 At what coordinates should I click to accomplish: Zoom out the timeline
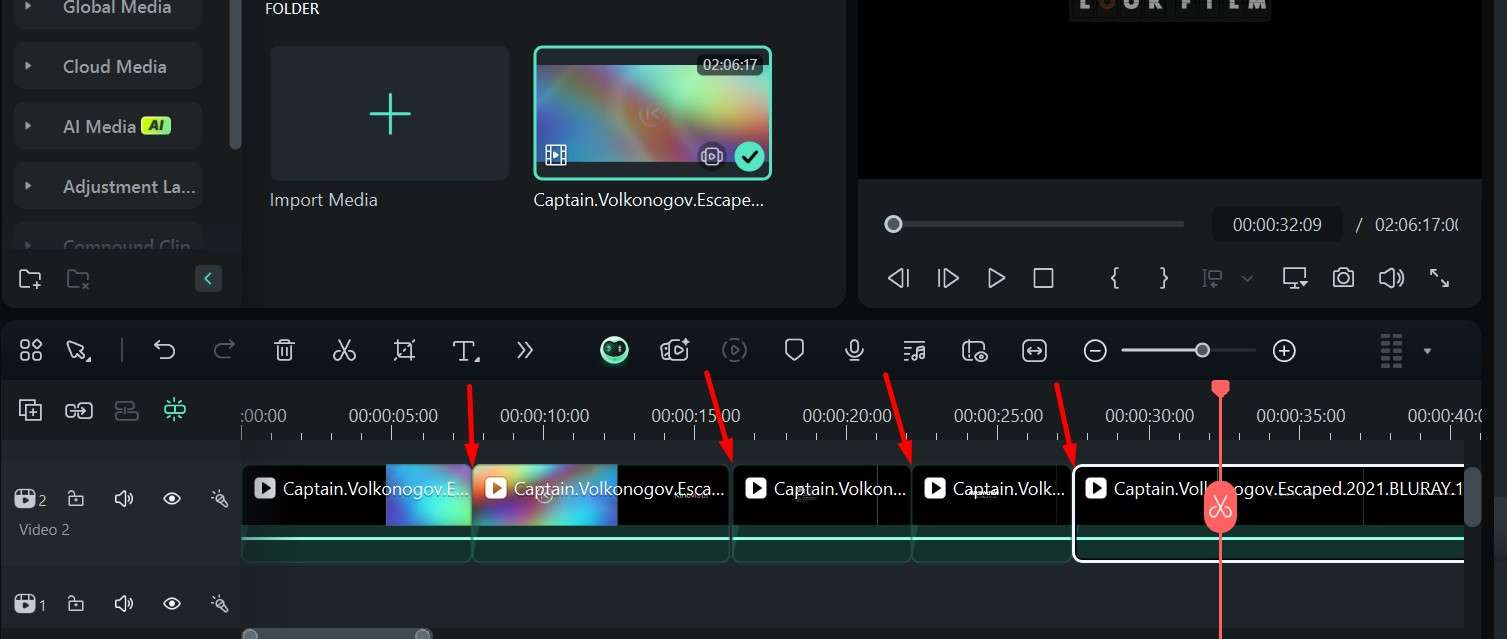pyautogui.click(x=1095, y=351)
